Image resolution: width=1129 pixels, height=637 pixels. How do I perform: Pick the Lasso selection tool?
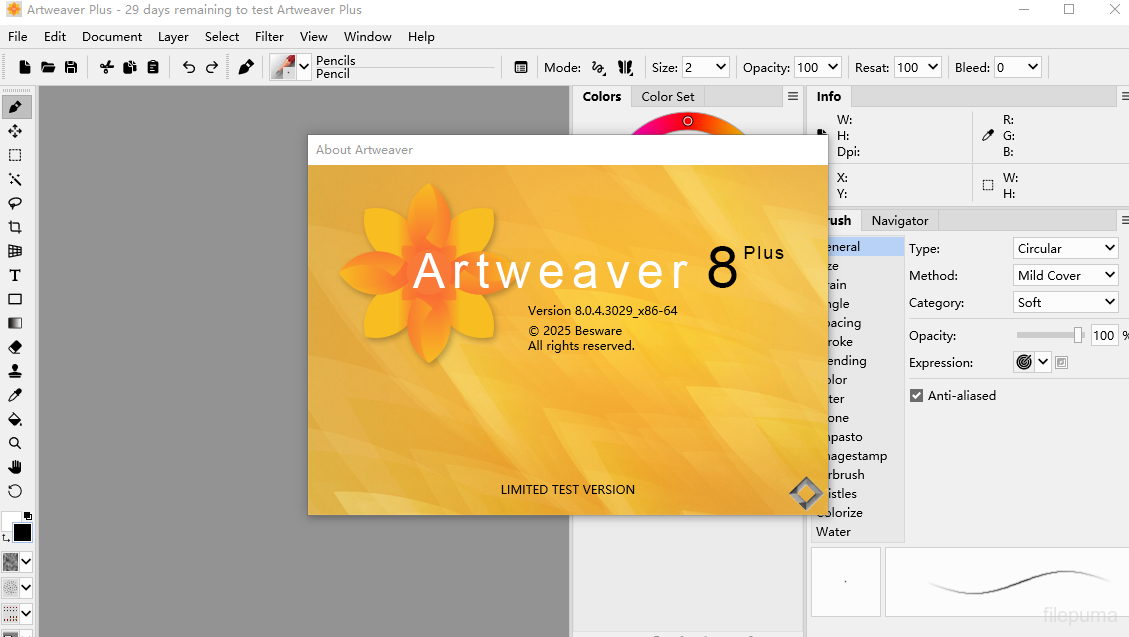pos(15,203)
